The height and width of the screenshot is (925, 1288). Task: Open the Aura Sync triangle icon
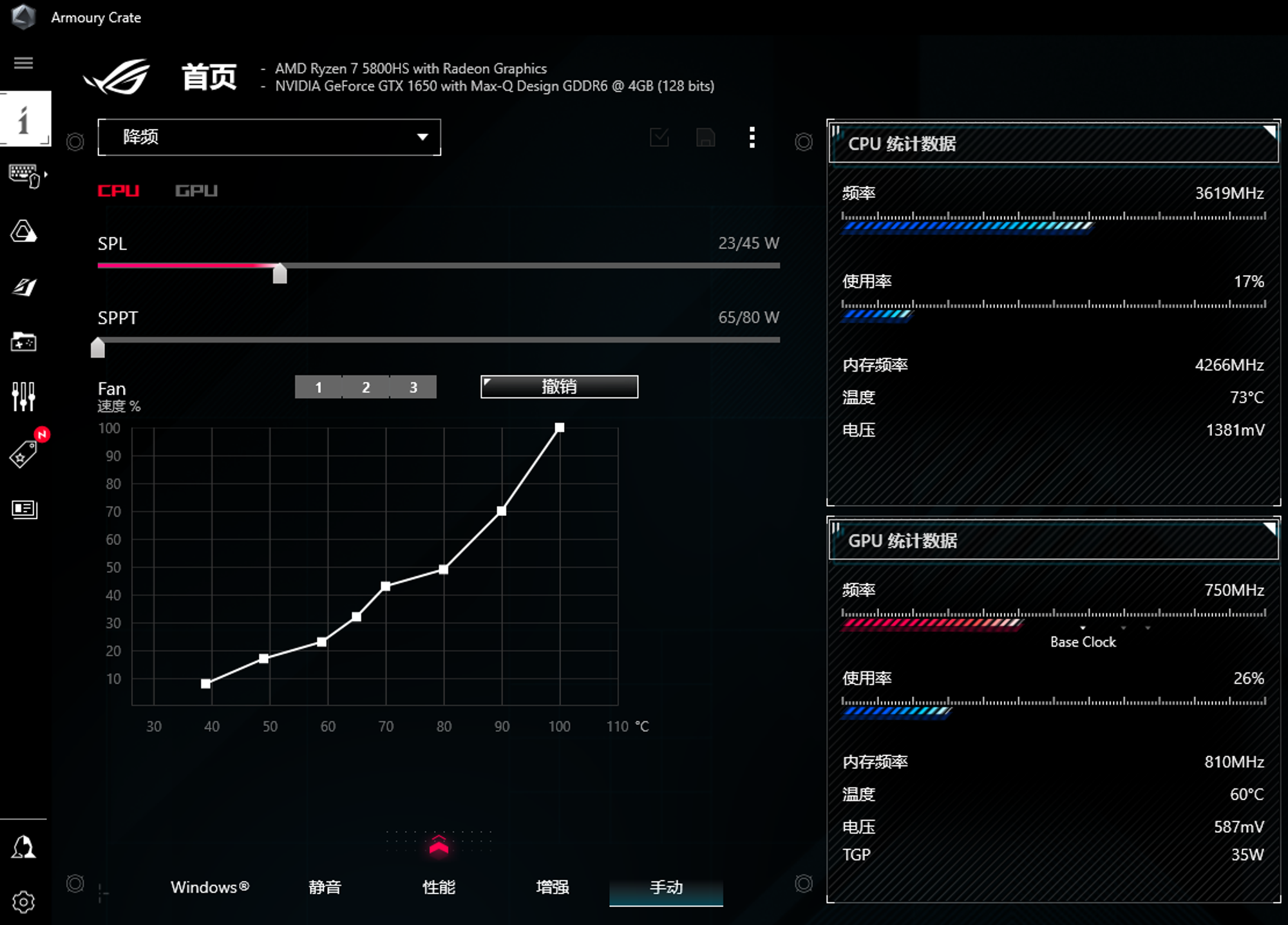pyautogui.click(x=24, y=231)
